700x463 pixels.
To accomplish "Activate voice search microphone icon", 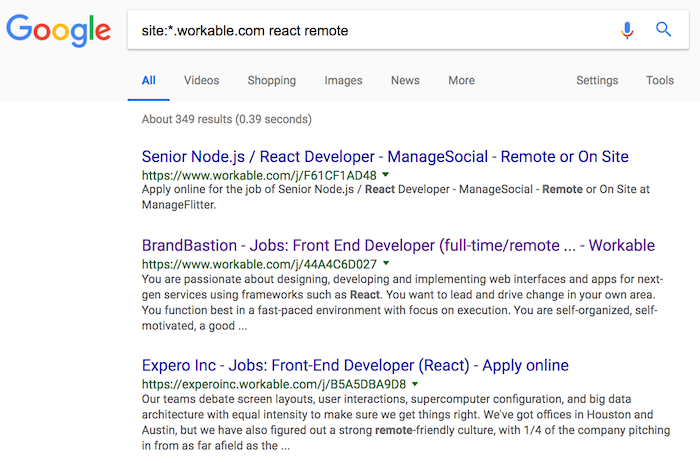I will pyautogui.click(x=627, y=30).
